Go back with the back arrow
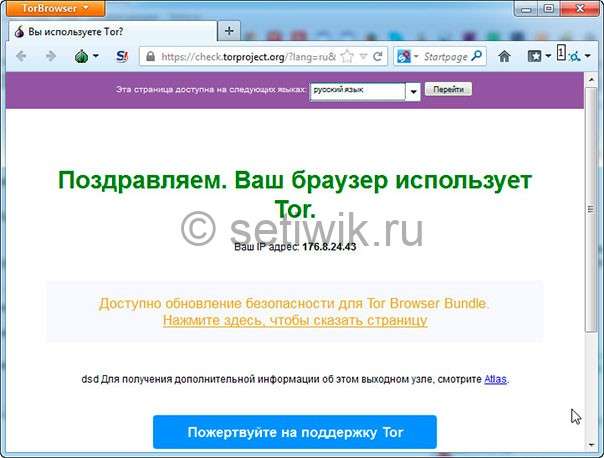604x458 pixels. click(22, 57)
